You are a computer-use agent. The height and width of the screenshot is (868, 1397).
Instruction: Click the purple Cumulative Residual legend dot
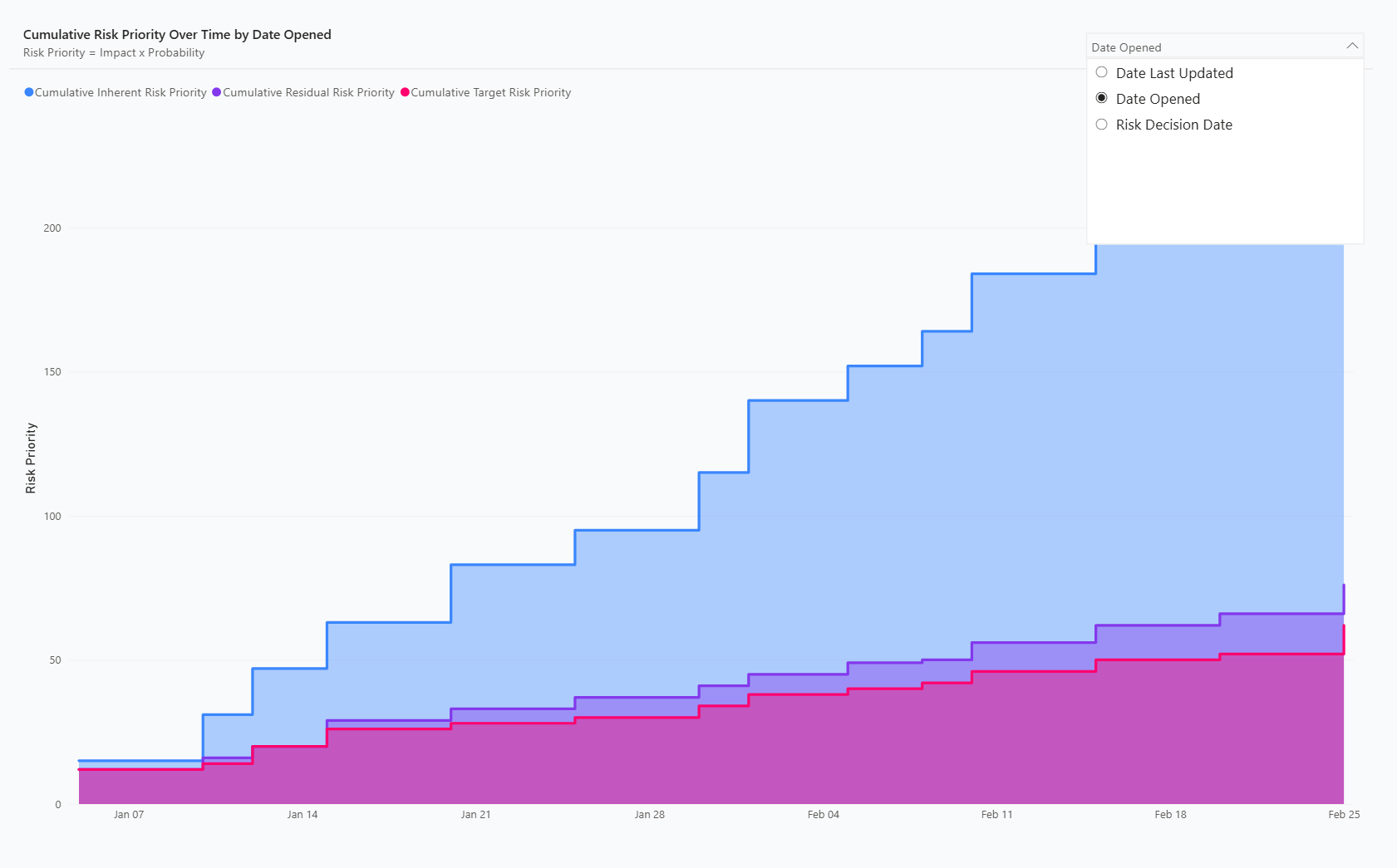click(x=217, y=92)
